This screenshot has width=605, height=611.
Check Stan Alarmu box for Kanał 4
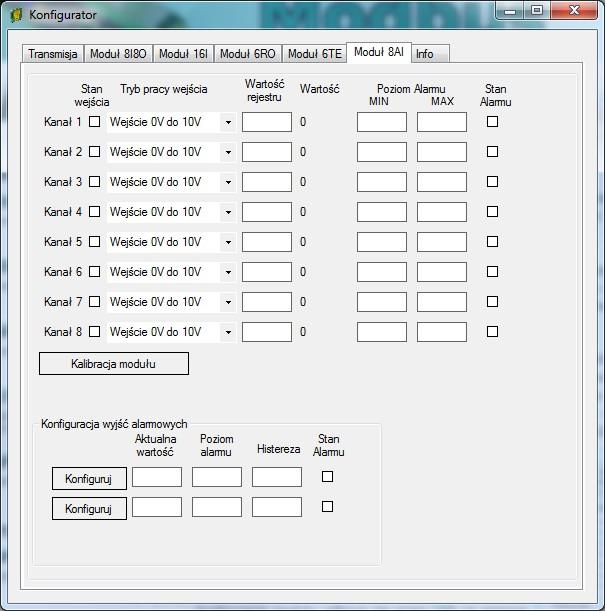tap(492, 212)
